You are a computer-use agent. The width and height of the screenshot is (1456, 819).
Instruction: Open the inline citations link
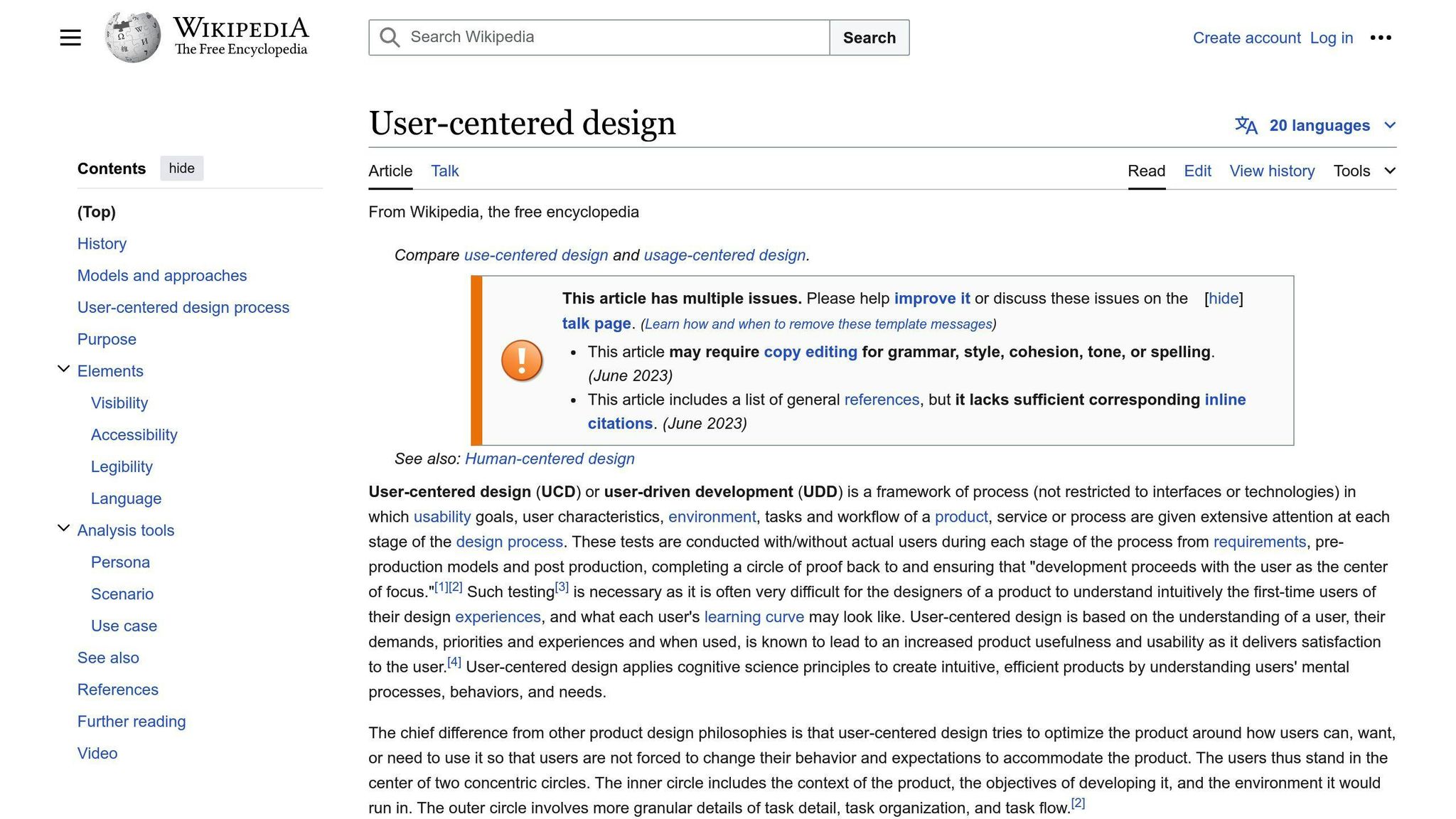pyautogui.click(x=917, y=412)
